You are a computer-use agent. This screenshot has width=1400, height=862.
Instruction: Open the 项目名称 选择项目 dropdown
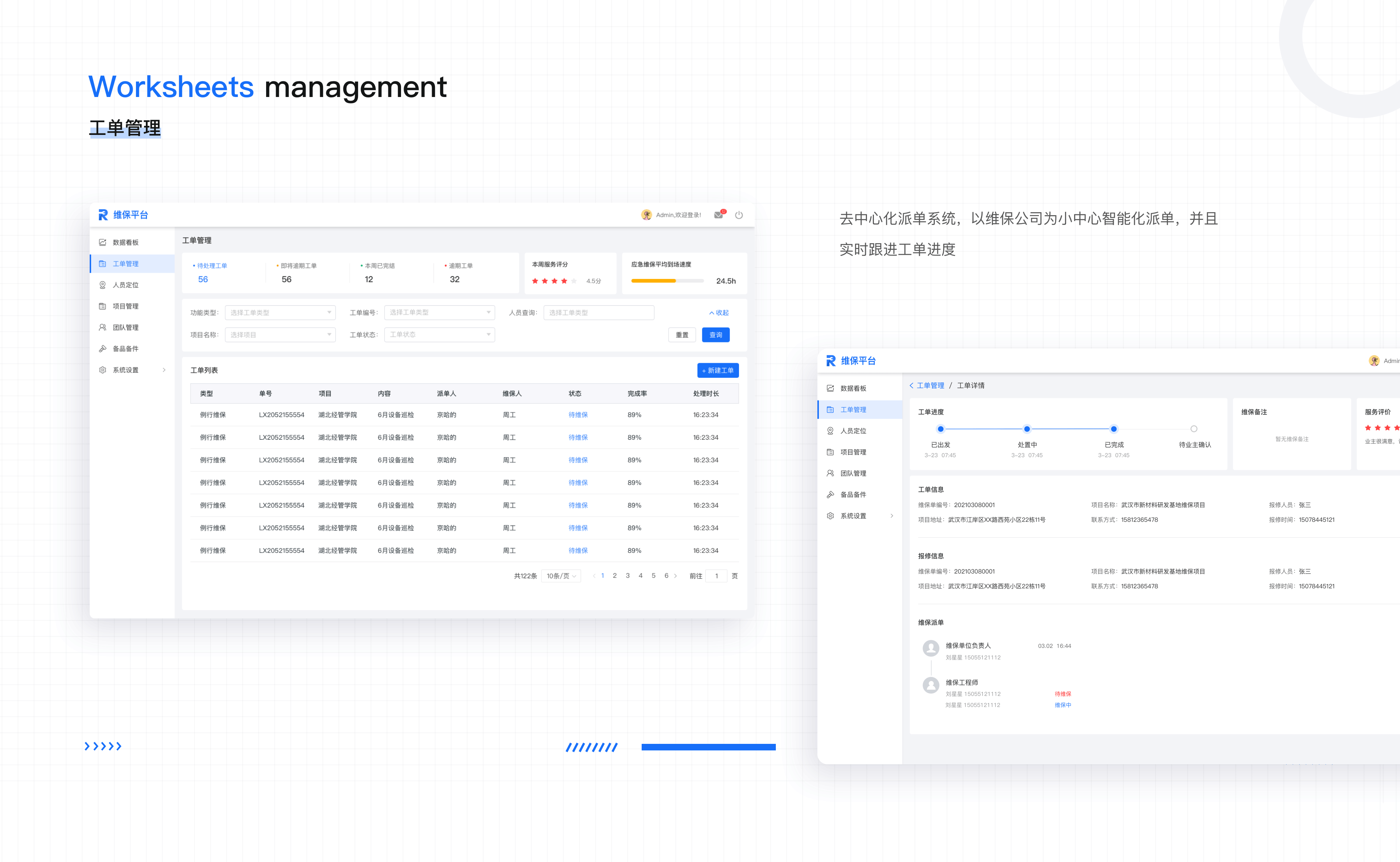tap(280, 335)
